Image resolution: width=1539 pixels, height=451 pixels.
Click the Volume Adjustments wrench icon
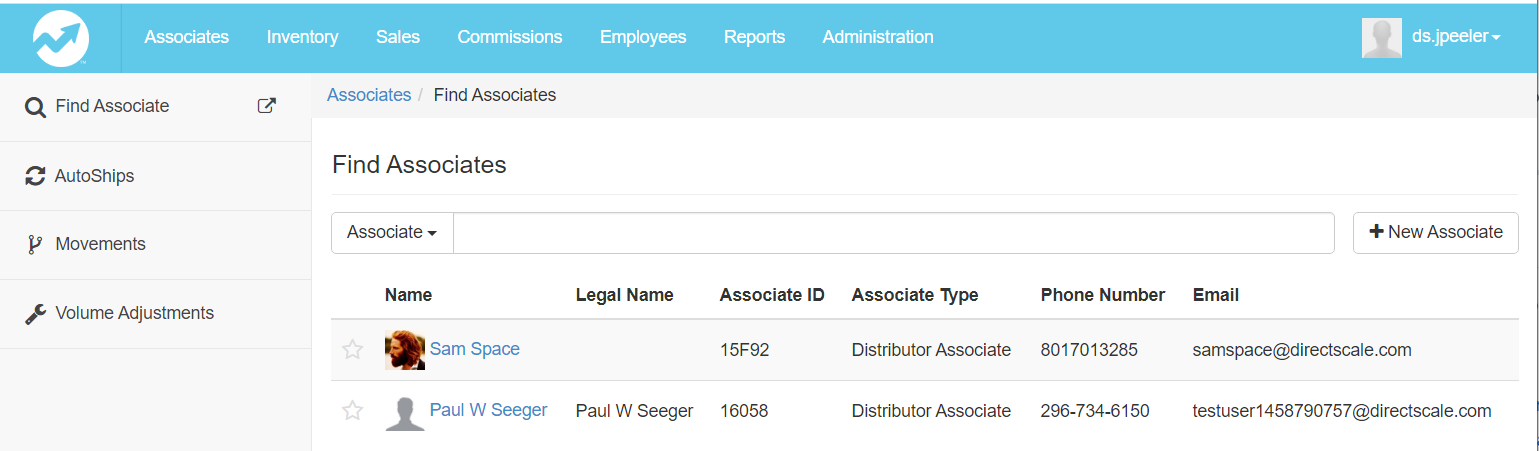35,314
